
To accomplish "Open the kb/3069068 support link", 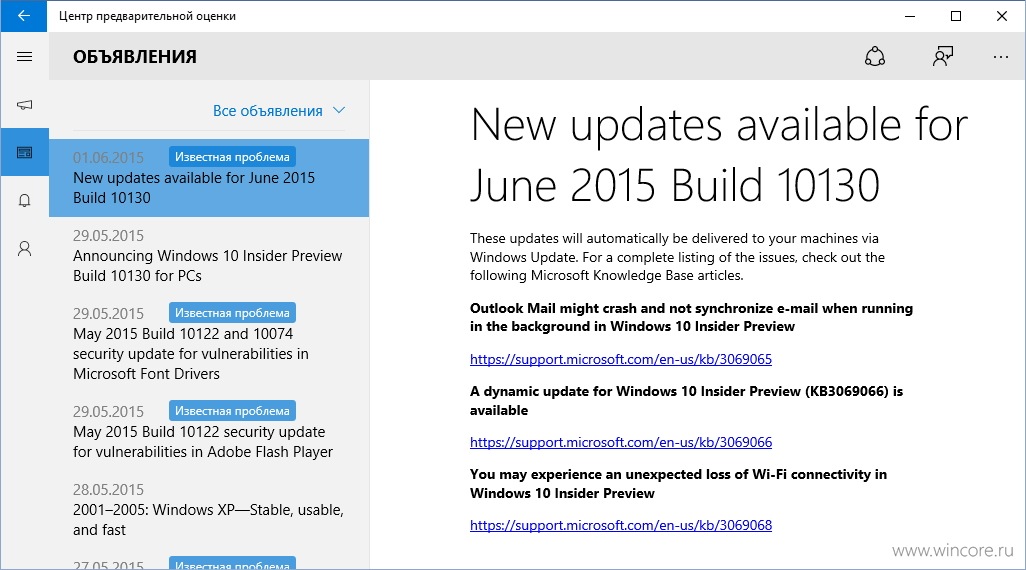I will point(620,525).
